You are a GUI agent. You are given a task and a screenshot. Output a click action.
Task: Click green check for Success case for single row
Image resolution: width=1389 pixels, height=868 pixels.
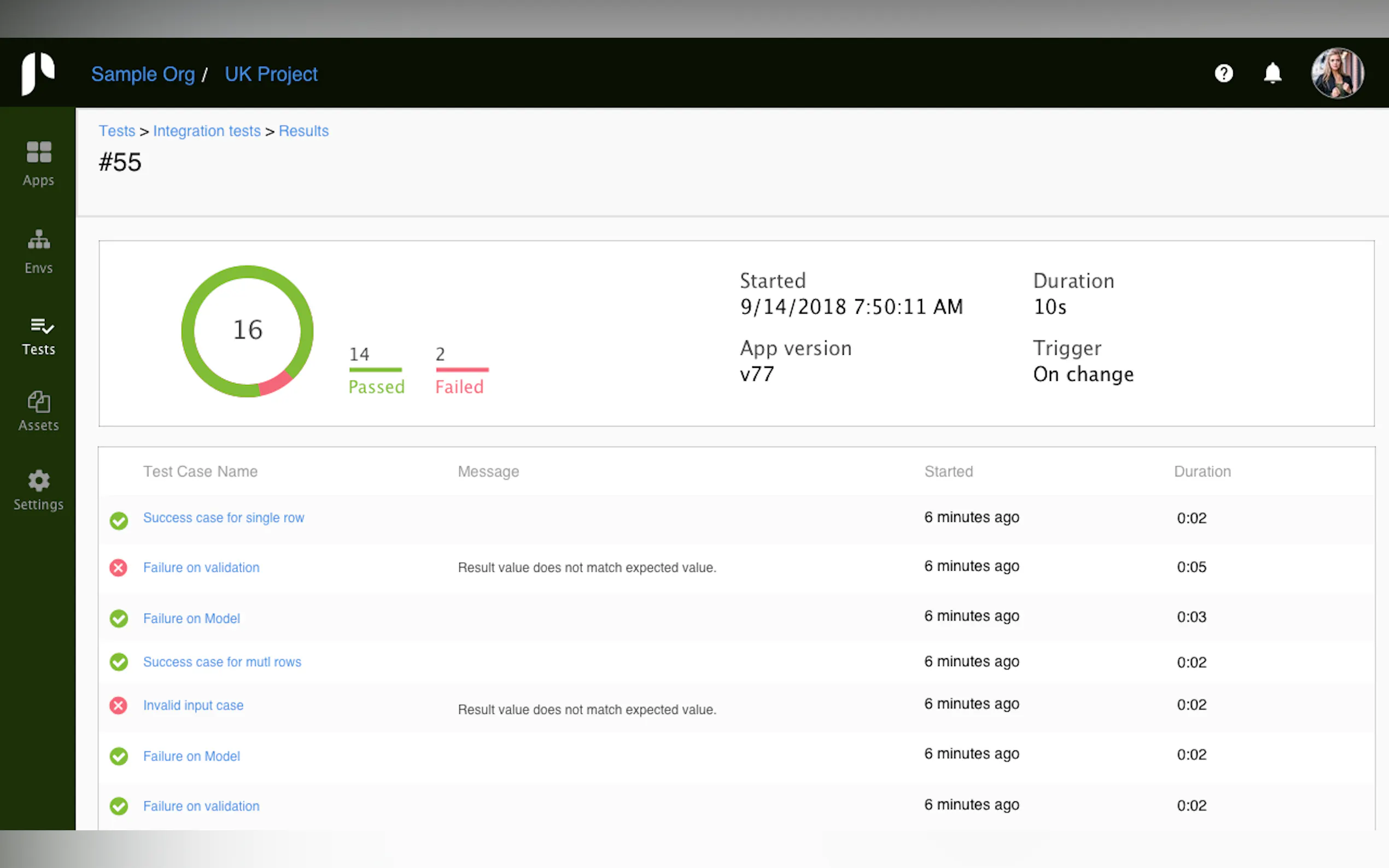118,520
